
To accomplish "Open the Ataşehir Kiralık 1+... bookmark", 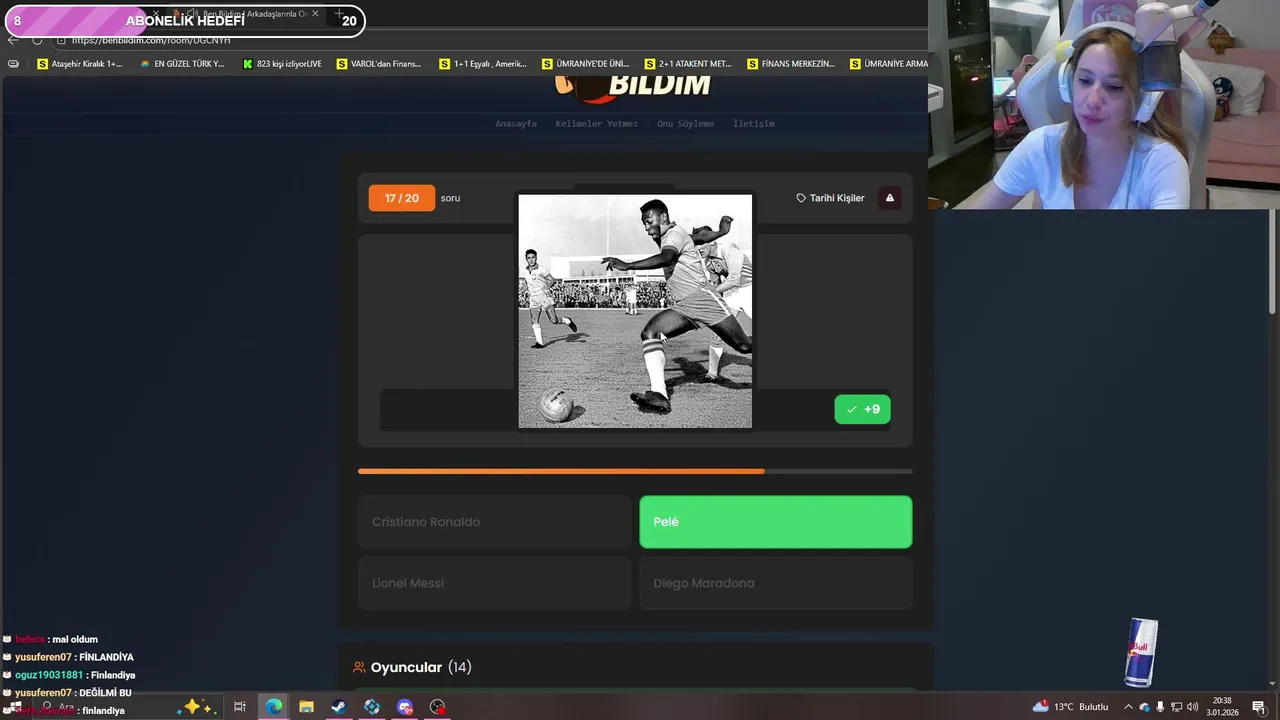I will (80, 64).
